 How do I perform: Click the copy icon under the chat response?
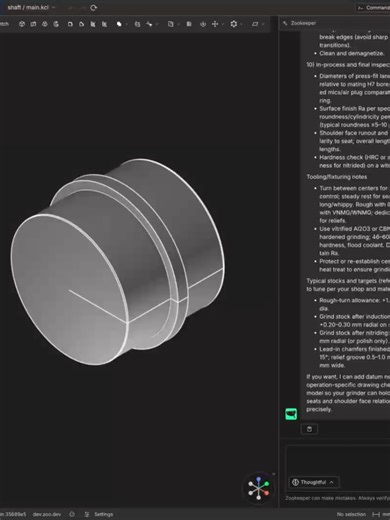[x=309, y=429]
